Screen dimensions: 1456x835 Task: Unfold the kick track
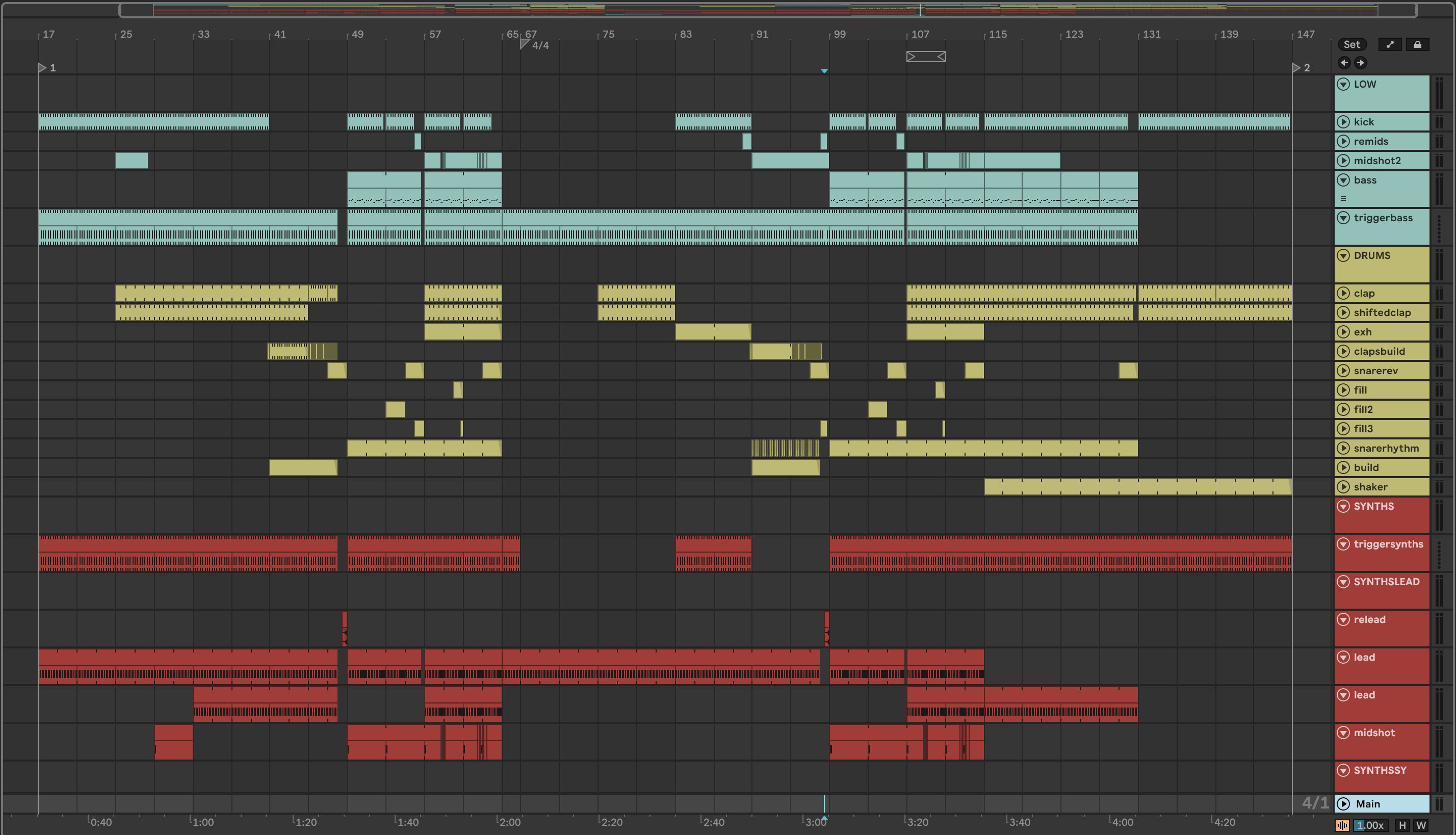pos(1344,121)
